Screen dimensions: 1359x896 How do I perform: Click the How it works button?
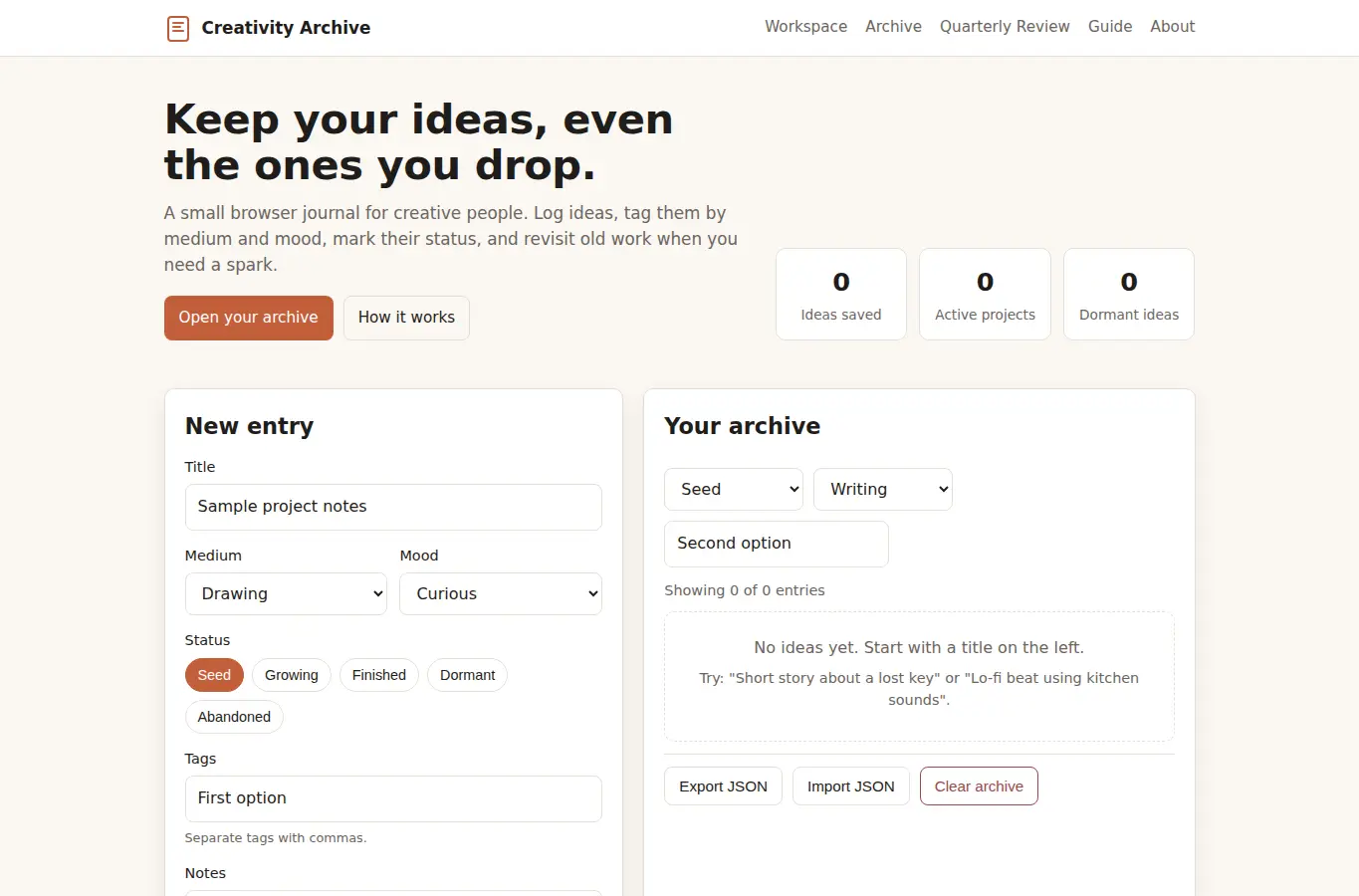406,318
